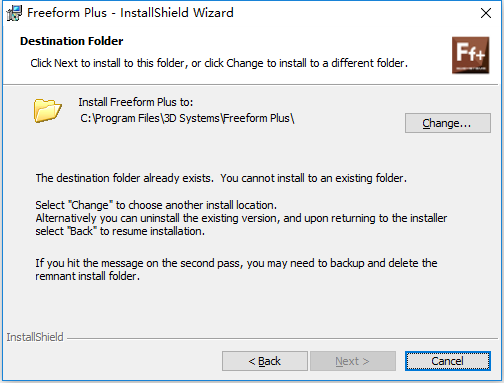Click the Freeform Plus window title text
Screen dimensions: 504x383
pyautogui.click(x=130, y=13)
